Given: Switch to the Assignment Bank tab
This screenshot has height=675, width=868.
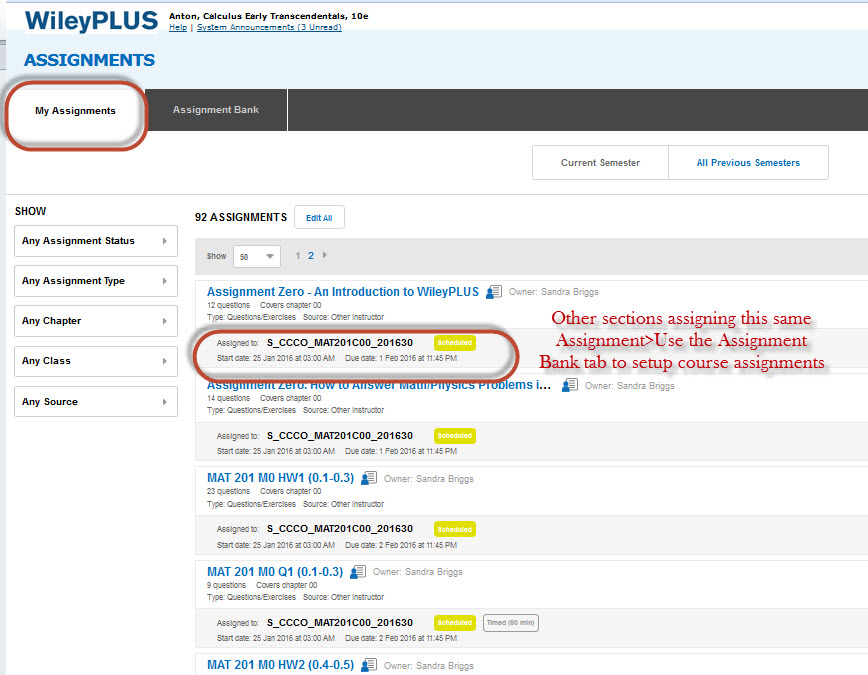Looking at the screenshot, I should 216,110.
